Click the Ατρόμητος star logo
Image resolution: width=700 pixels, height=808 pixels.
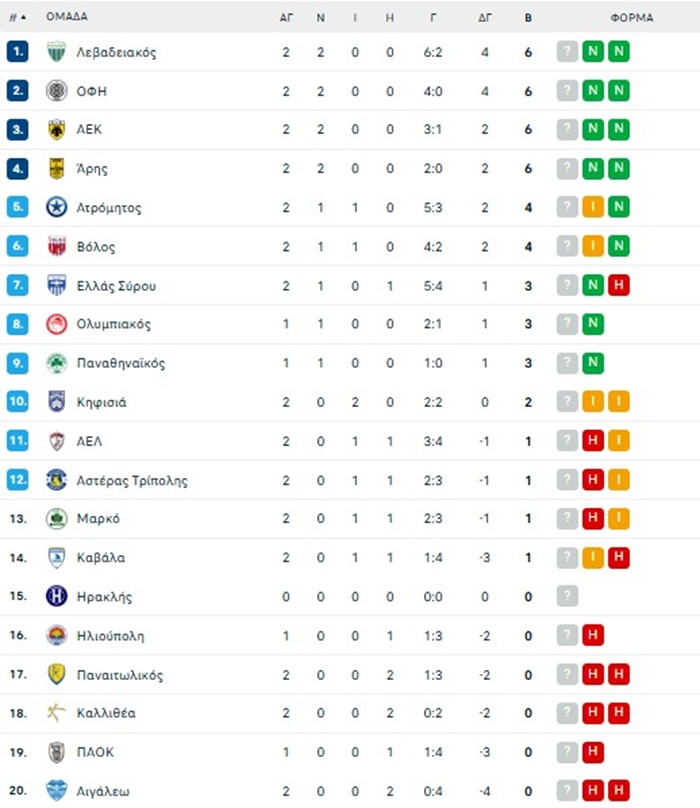[56, 207]
